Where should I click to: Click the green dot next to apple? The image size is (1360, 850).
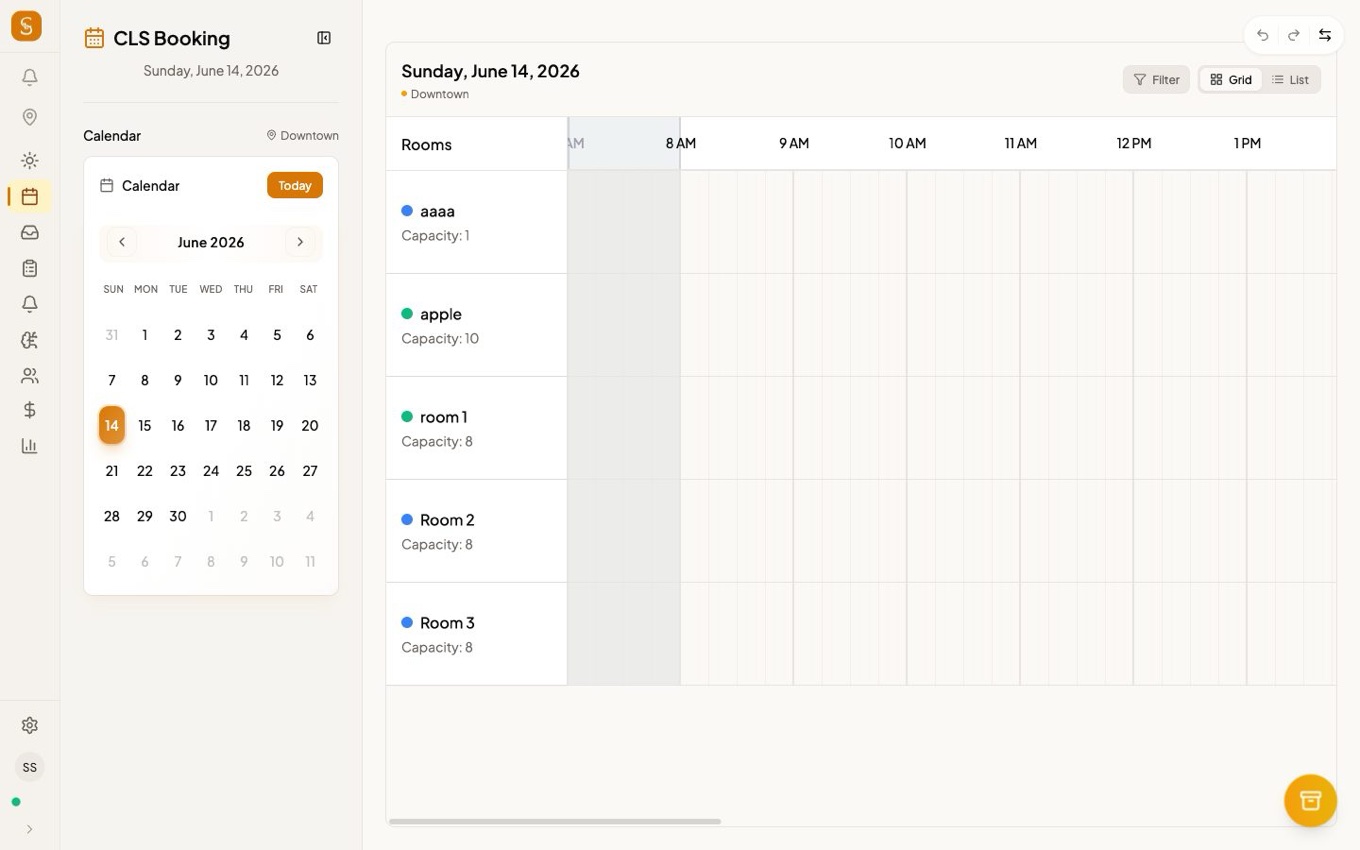coord(407,314)
